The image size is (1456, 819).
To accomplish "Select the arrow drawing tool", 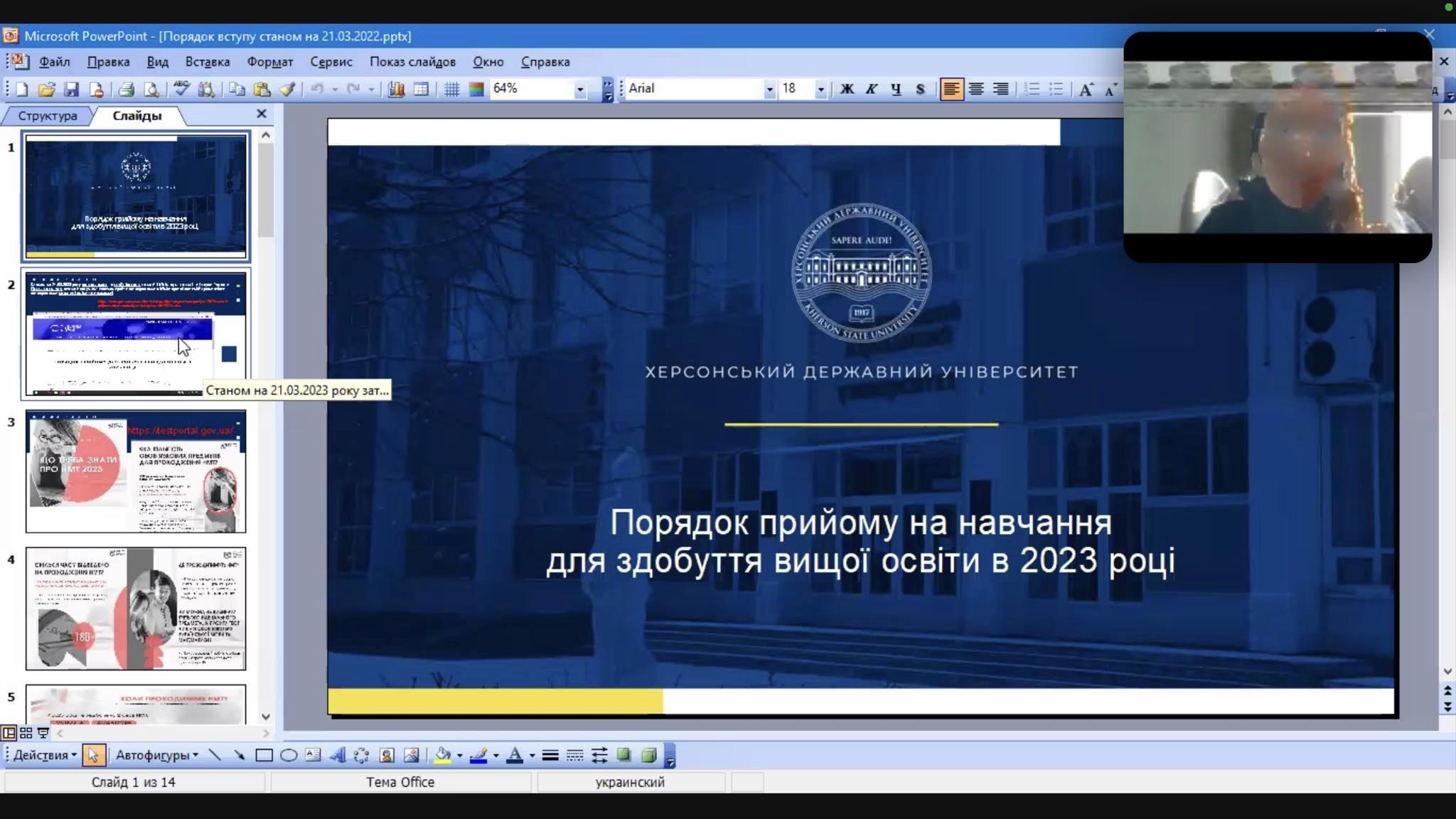I will 240,755.
